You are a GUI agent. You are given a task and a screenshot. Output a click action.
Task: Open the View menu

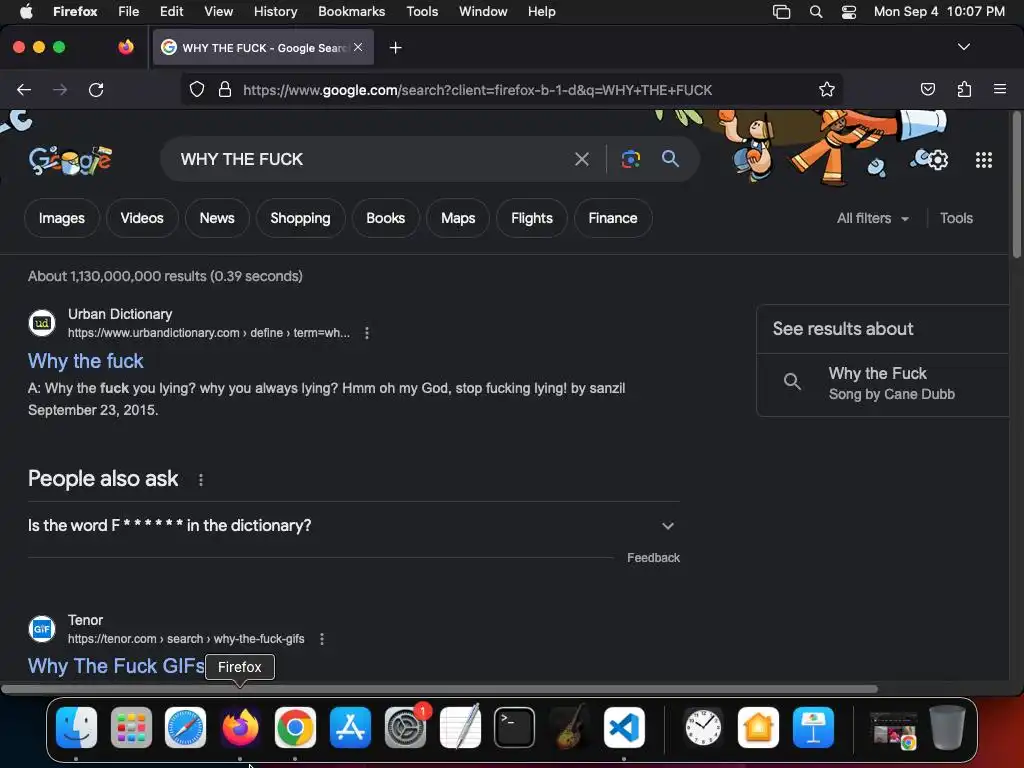(218, 12)
